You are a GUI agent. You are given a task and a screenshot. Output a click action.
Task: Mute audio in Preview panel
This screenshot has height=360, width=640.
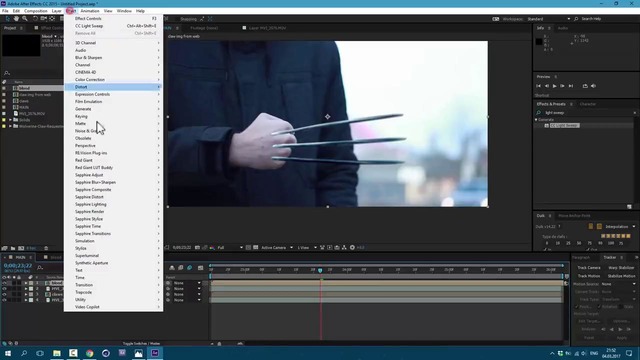tap(593, 86)
